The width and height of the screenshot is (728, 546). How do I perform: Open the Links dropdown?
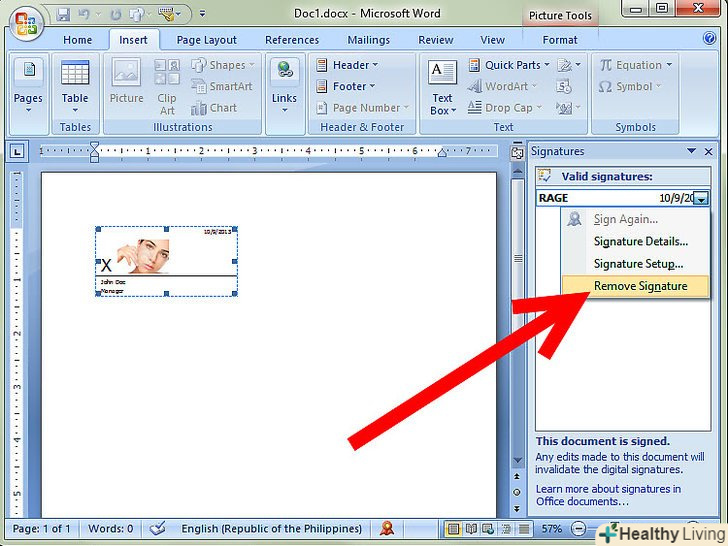284,87
